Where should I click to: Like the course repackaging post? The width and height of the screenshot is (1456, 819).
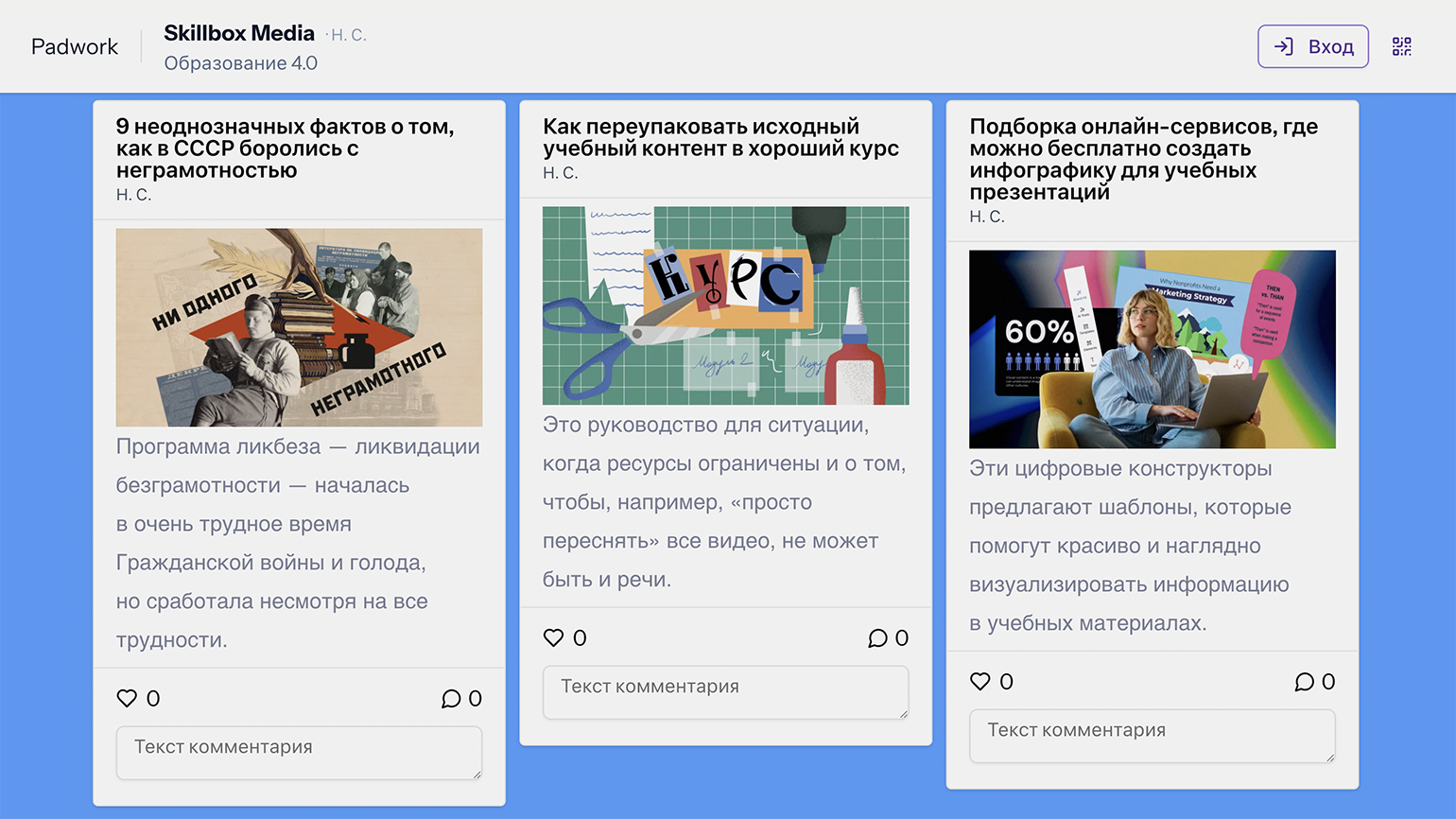554,637
